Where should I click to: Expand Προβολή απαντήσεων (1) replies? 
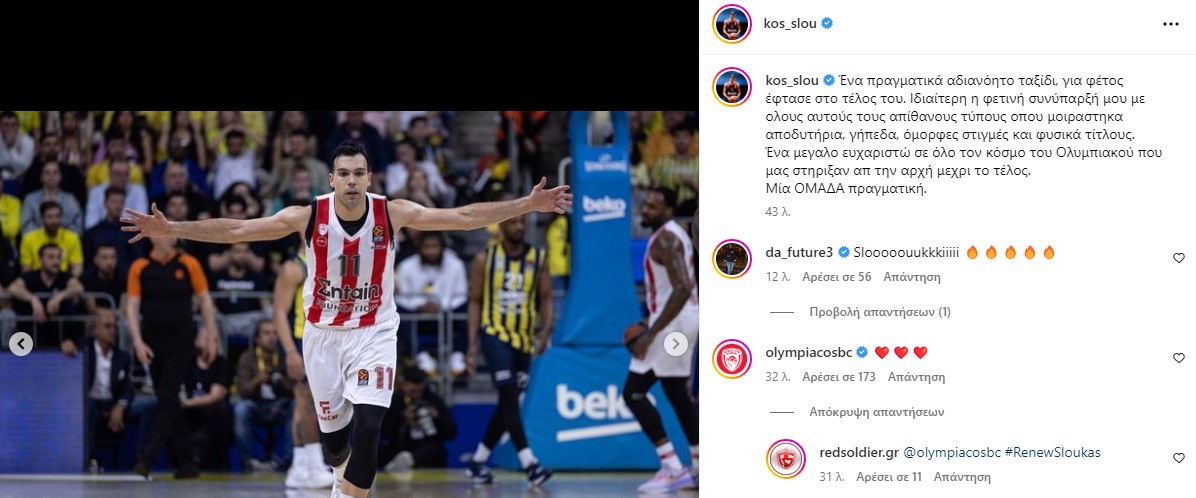[x=879, y=312]
